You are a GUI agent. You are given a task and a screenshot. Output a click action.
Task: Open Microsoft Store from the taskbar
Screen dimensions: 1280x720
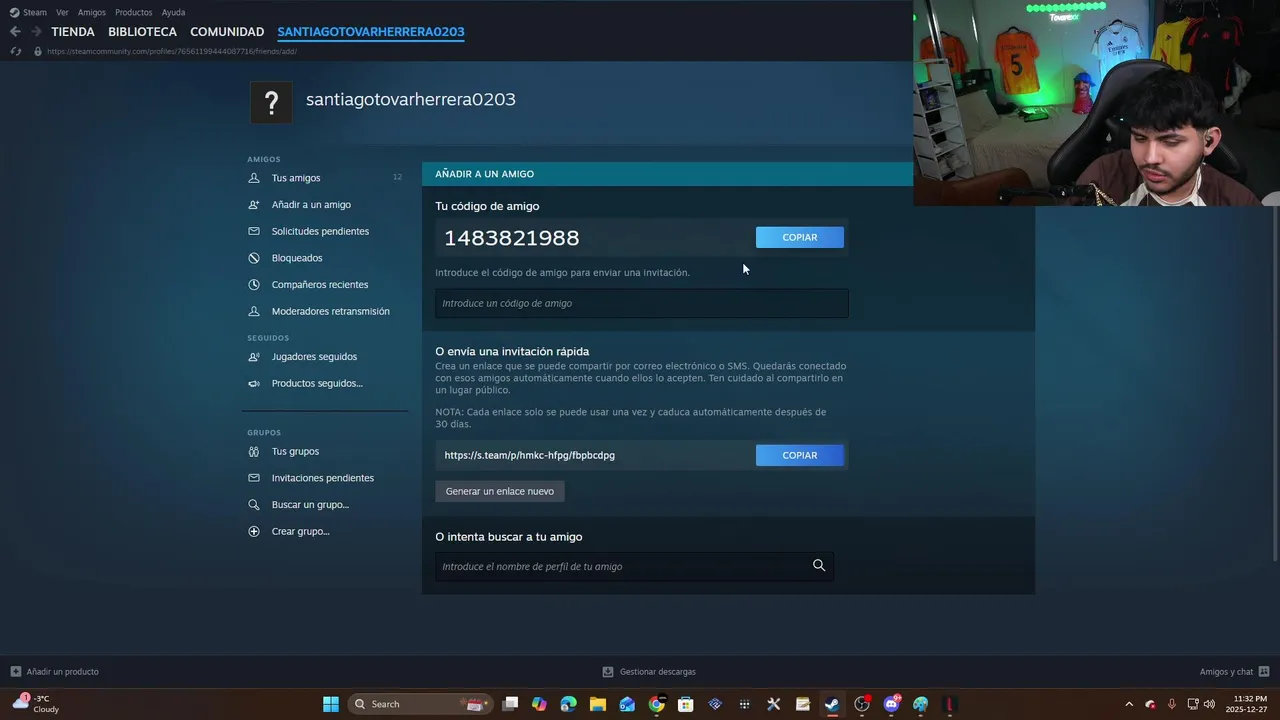pyautogui.click(x=686, y=704)
